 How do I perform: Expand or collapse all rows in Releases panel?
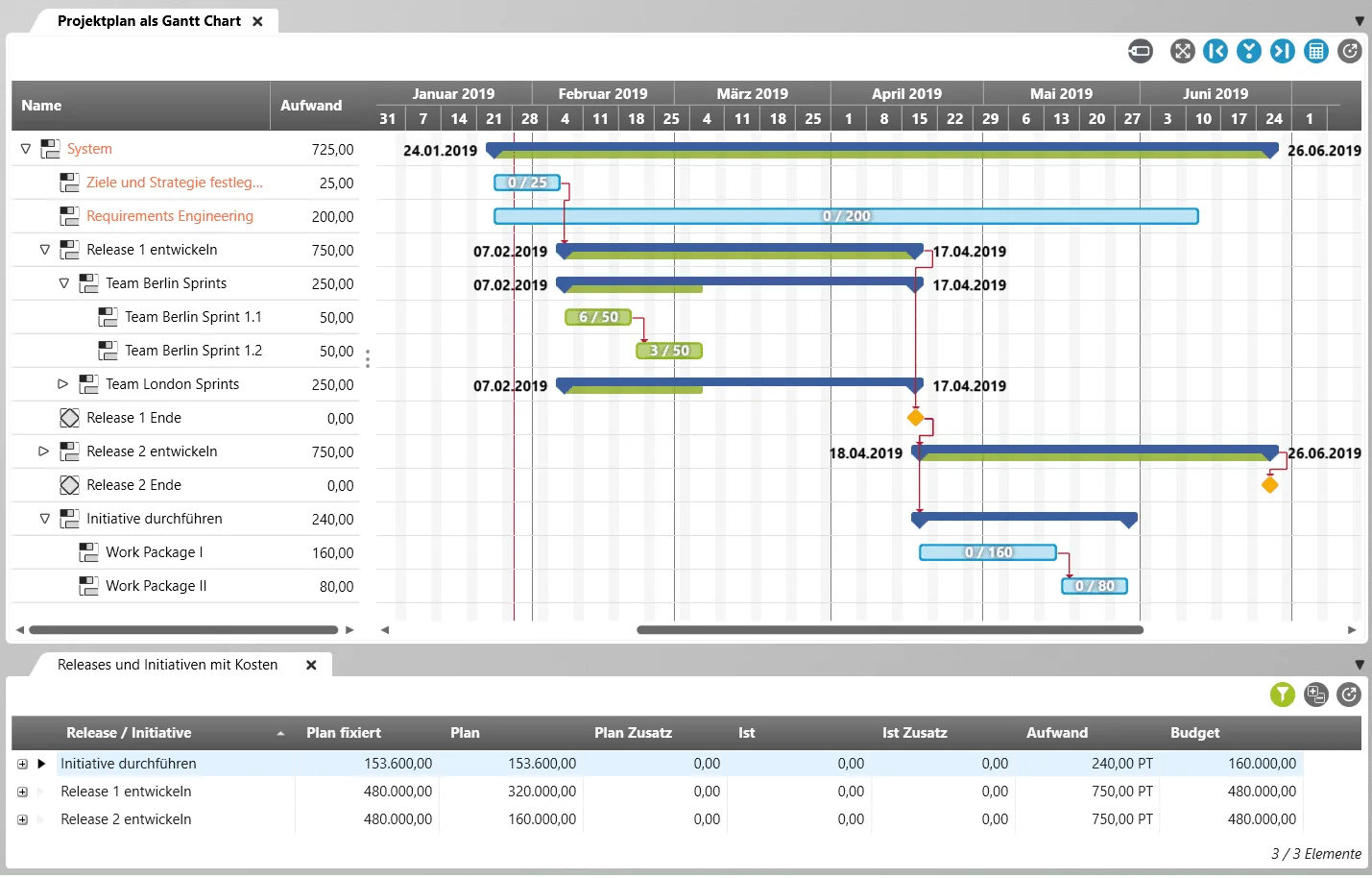tap(1316, 695)
